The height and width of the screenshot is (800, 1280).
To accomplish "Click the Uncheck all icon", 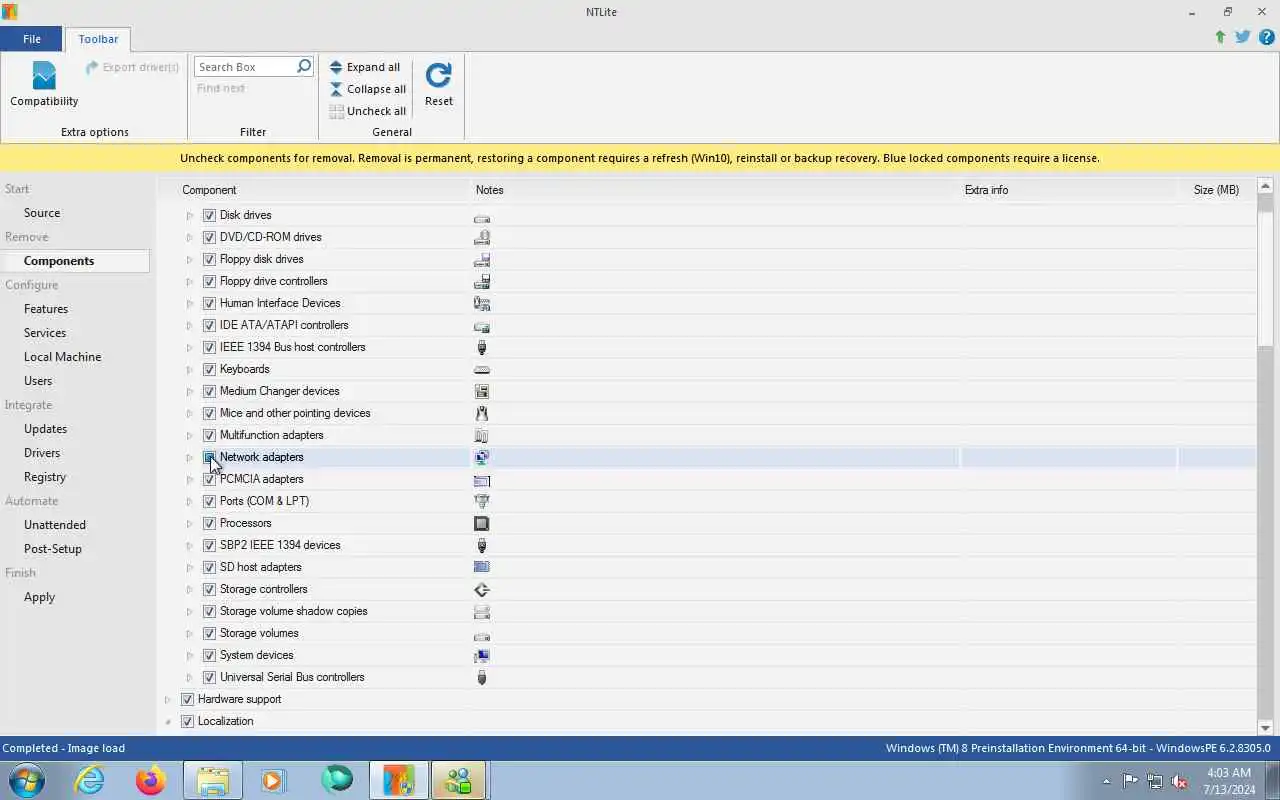I will pyautogui.click(x=336, y=111).
